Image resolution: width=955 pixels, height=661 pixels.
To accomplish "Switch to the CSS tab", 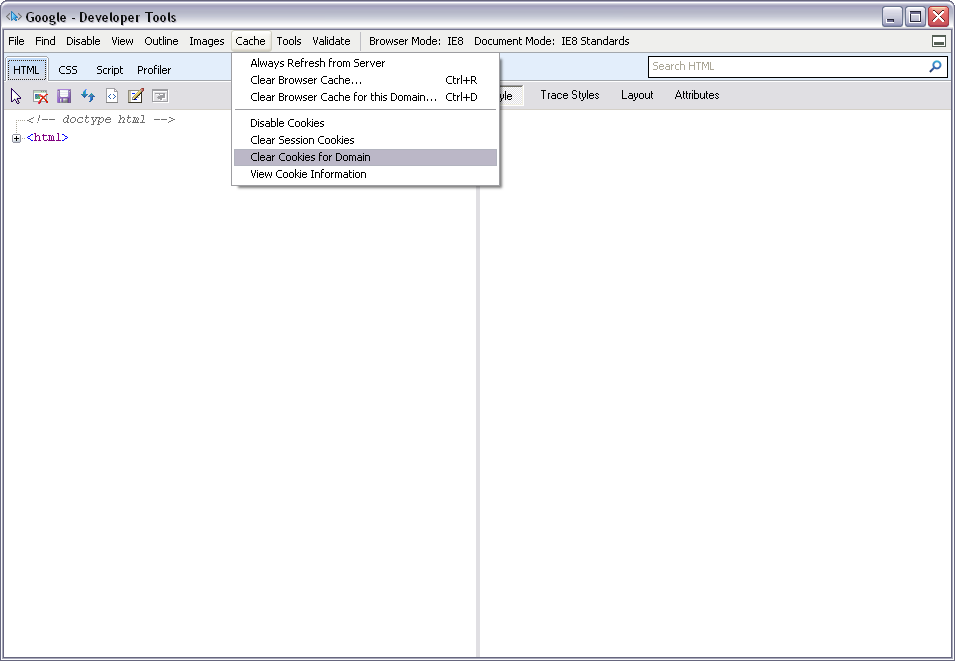I will click(x=67, y=69).
